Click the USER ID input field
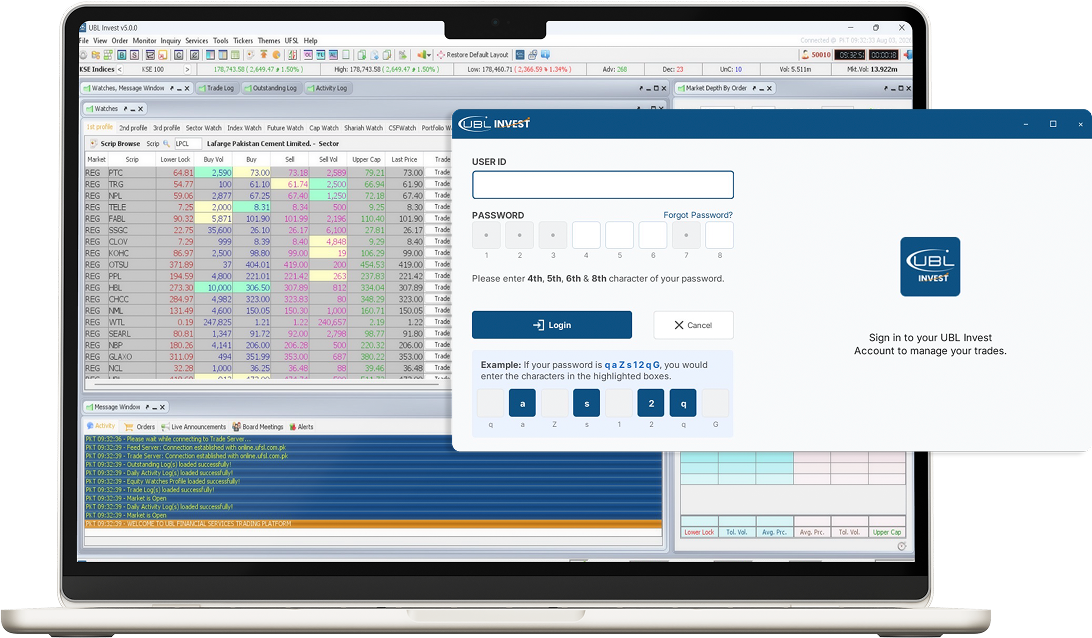This screenshot has width=1092, height=638. [602, 185]
